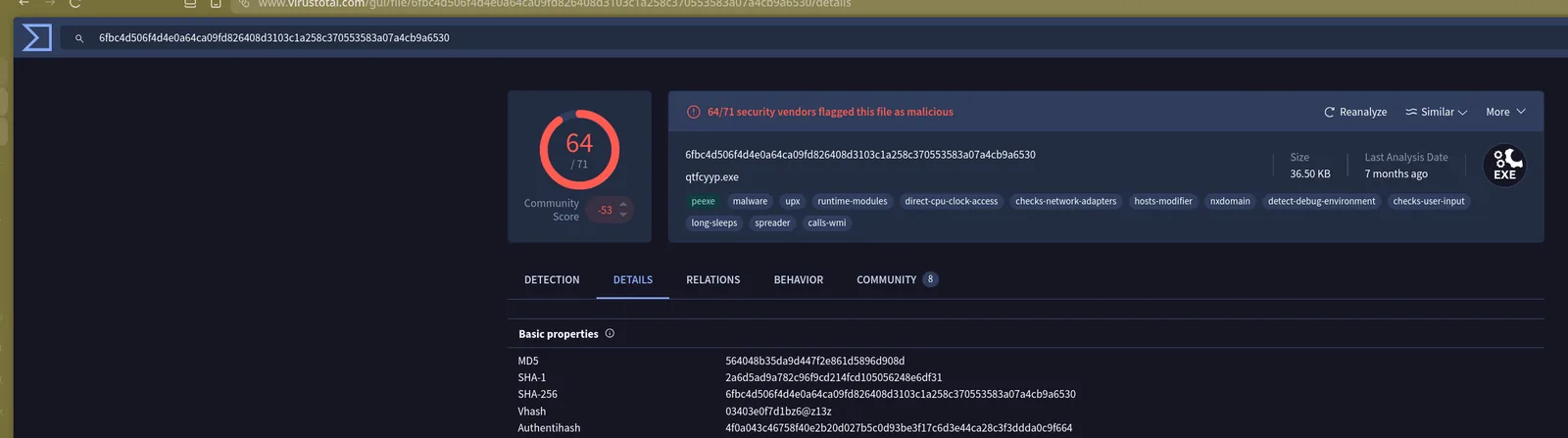
Task: Click the search magnifier icon
Action: (x=79, y=38)
